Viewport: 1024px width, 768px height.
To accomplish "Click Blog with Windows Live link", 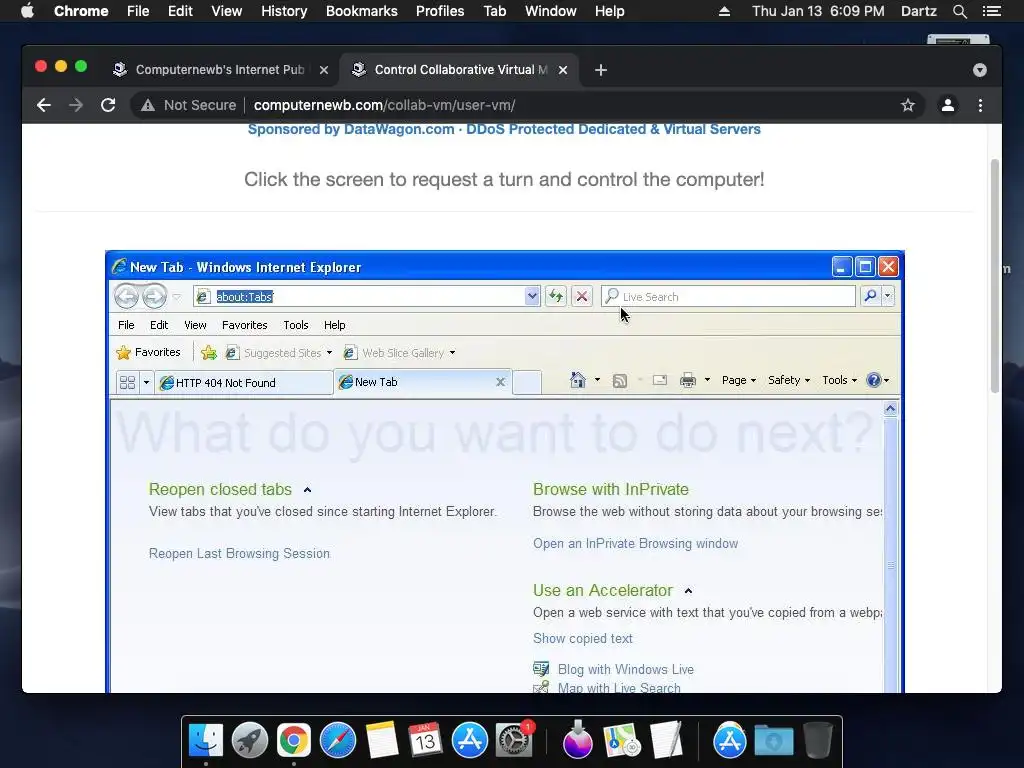I will [x=626, y=669].
